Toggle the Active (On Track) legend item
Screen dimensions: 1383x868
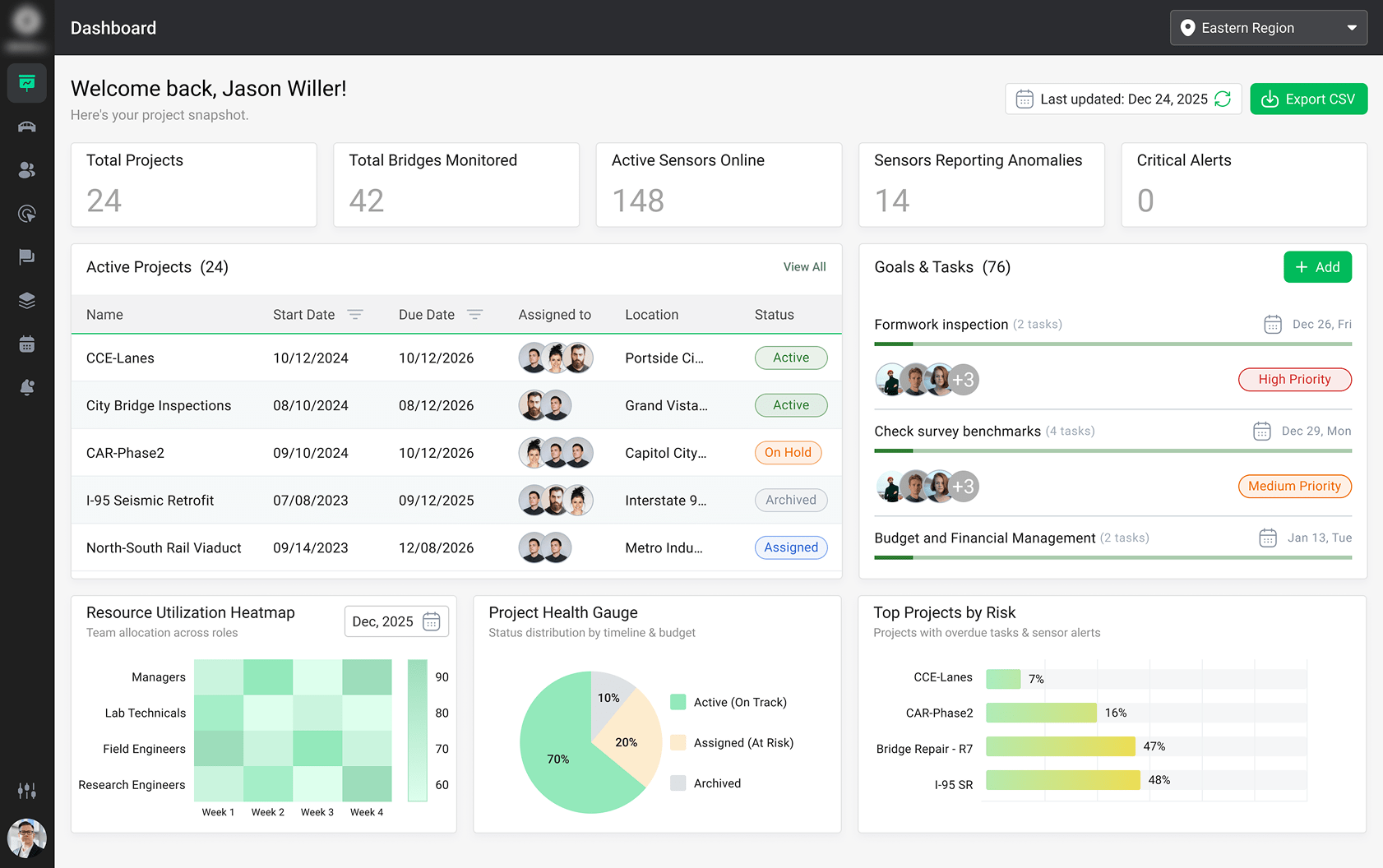[729, 701]
